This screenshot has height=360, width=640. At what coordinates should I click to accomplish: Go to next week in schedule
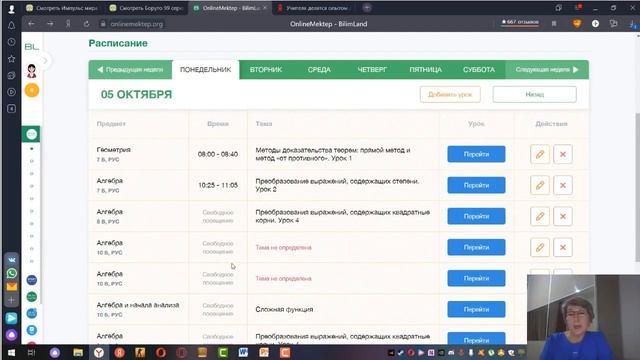547,70
